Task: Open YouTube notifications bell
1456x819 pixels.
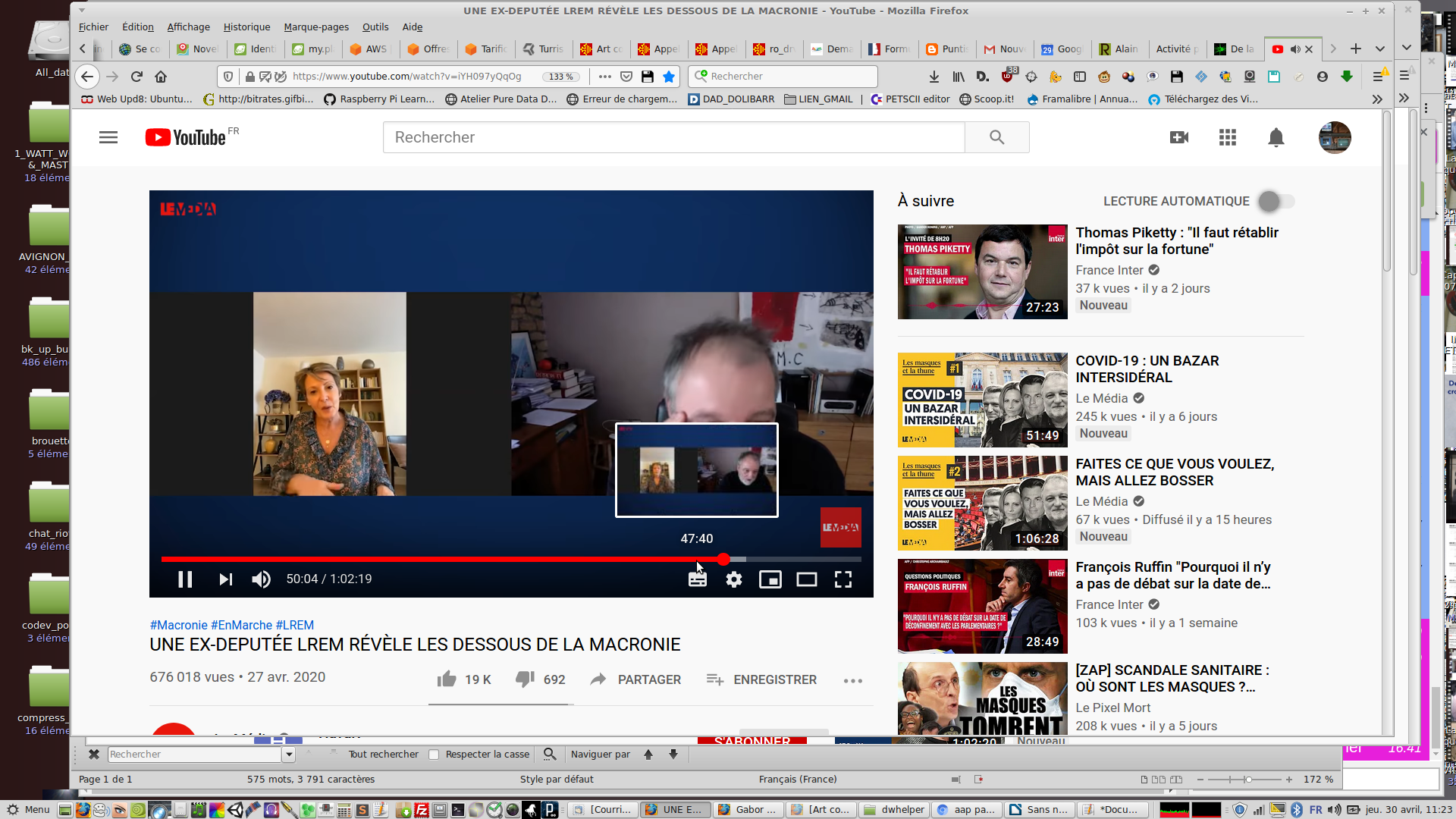Action: point(1276,137)
